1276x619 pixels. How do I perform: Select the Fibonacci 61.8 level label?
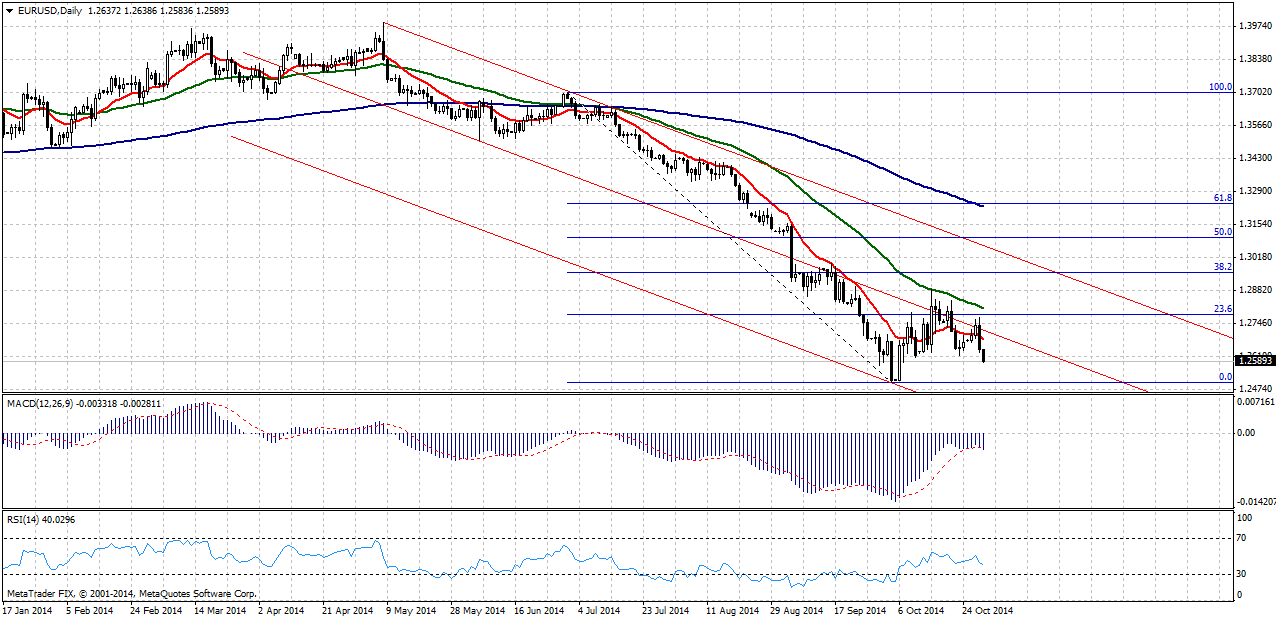tap(1222, 198)
